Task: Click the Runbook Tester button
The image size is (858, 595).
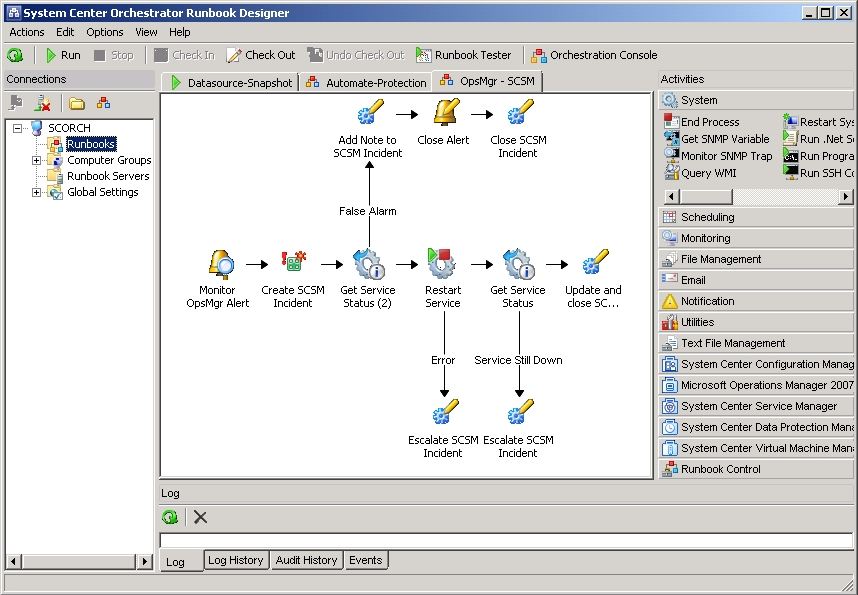Action: [x=464, y=55]
